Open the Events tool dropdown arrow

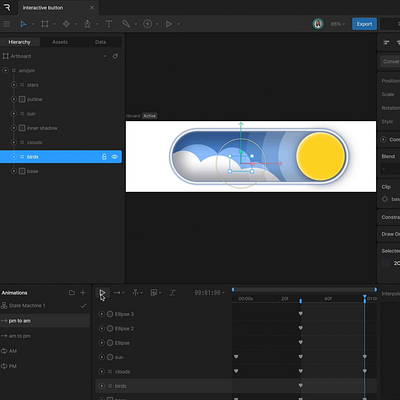click(157, 24)
